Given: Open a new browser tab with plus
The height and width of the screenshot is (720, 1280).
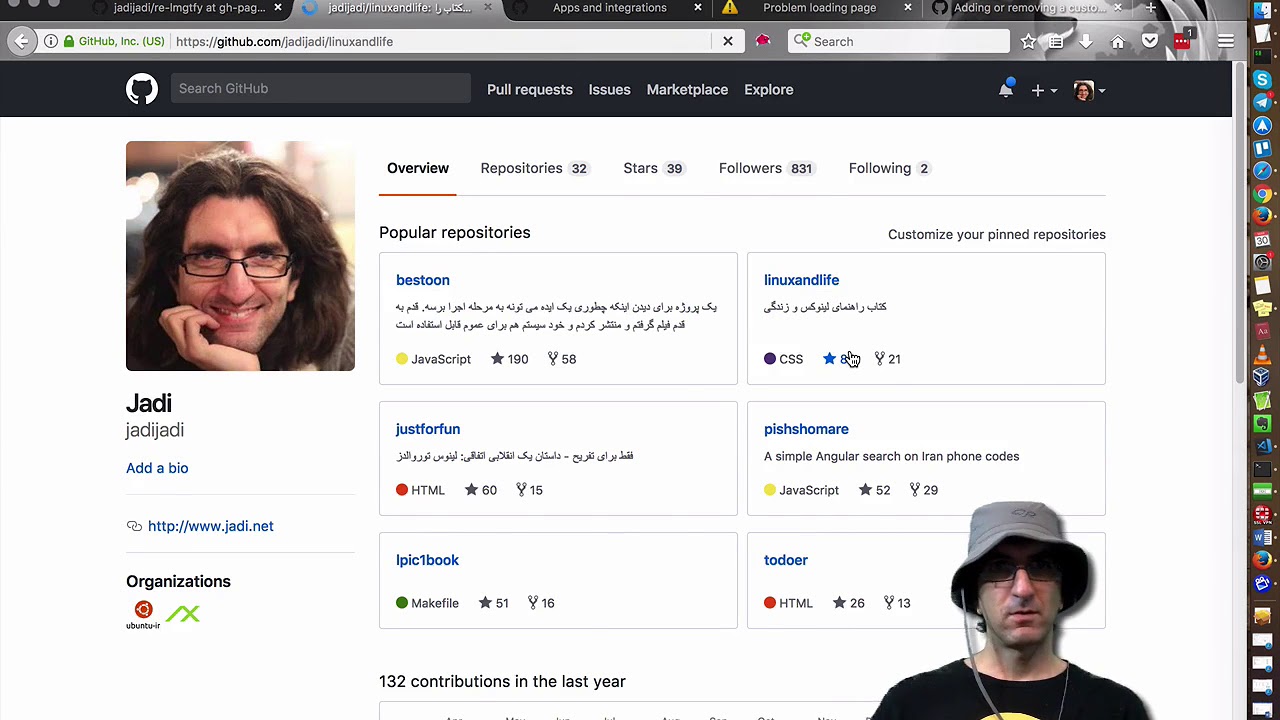Looking at the screenshot, I should [x=1151, y=8].
